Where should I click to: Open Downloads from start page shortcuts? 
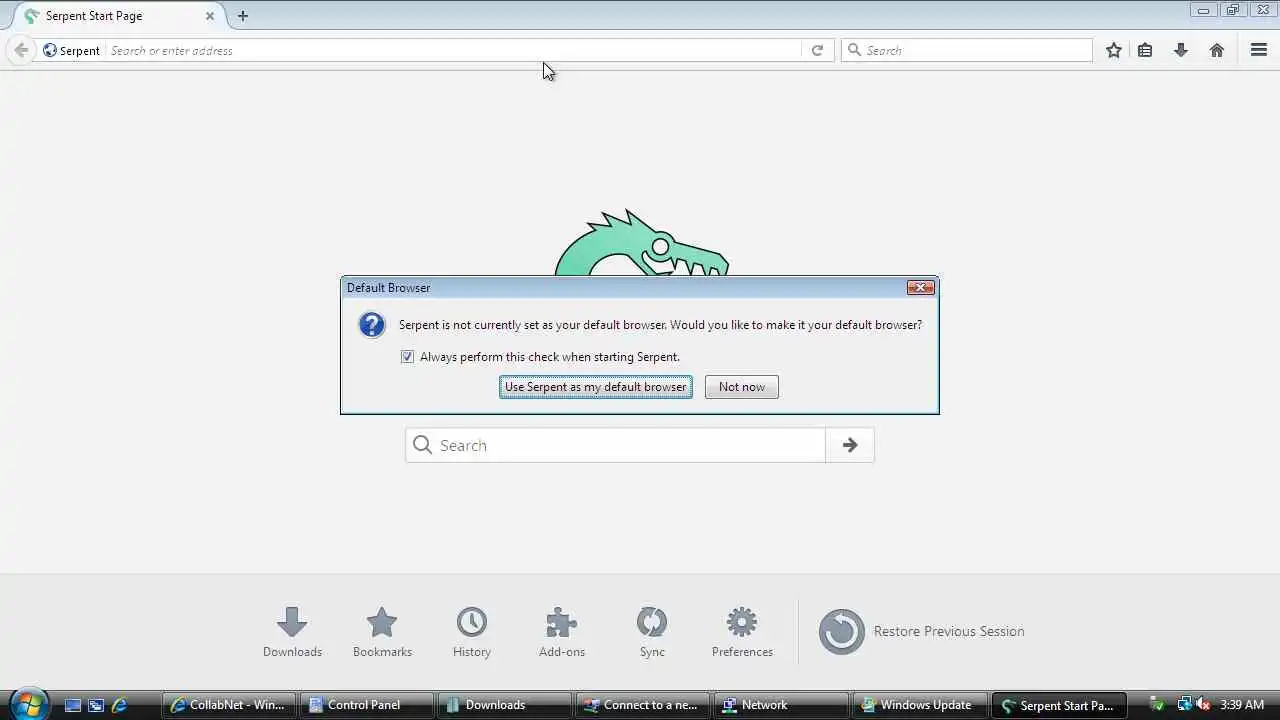(x=292, y=632)
